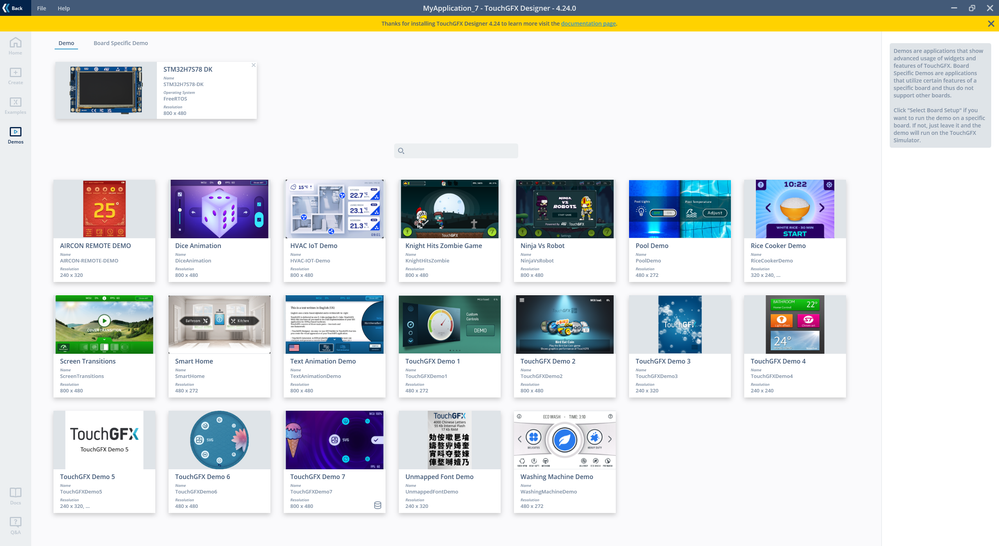Screen dimensions: 999x546
Task: Click the STM32H7S78 DK board image
Action: 106,90
